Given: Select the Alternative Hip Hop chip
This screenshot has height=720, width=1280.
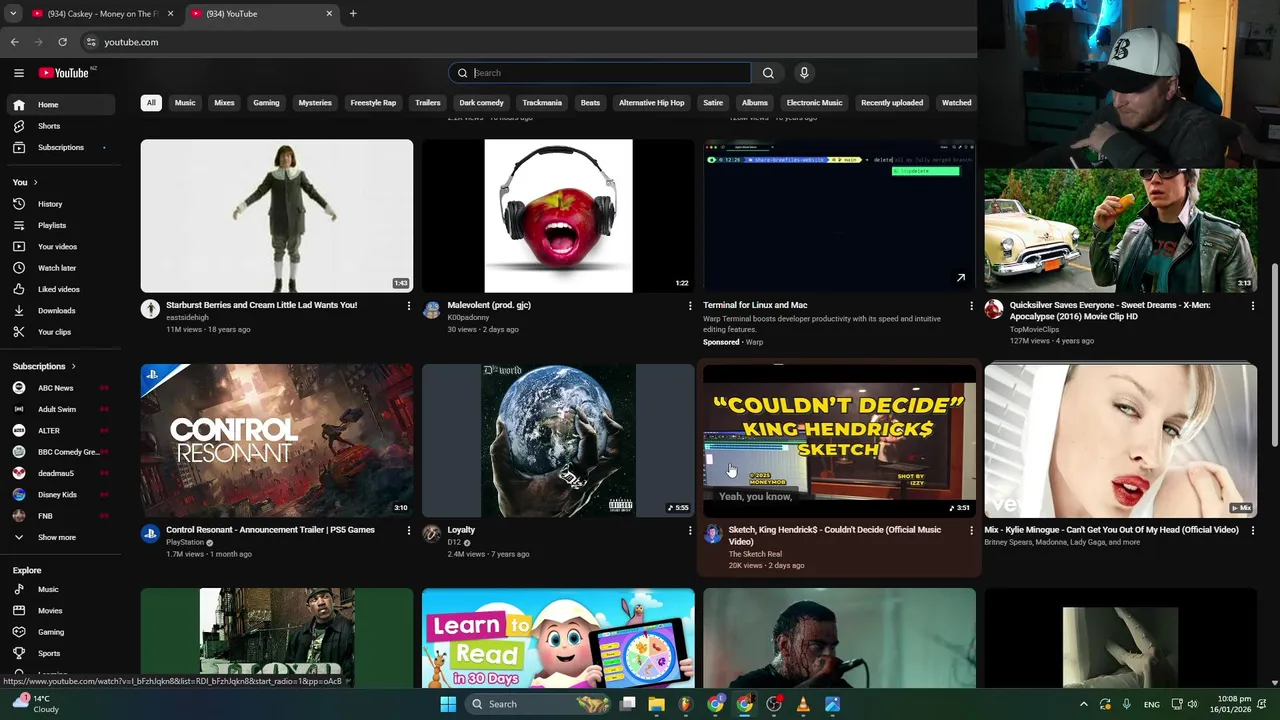Looking at the screenshot, I should tap(651, 103).
